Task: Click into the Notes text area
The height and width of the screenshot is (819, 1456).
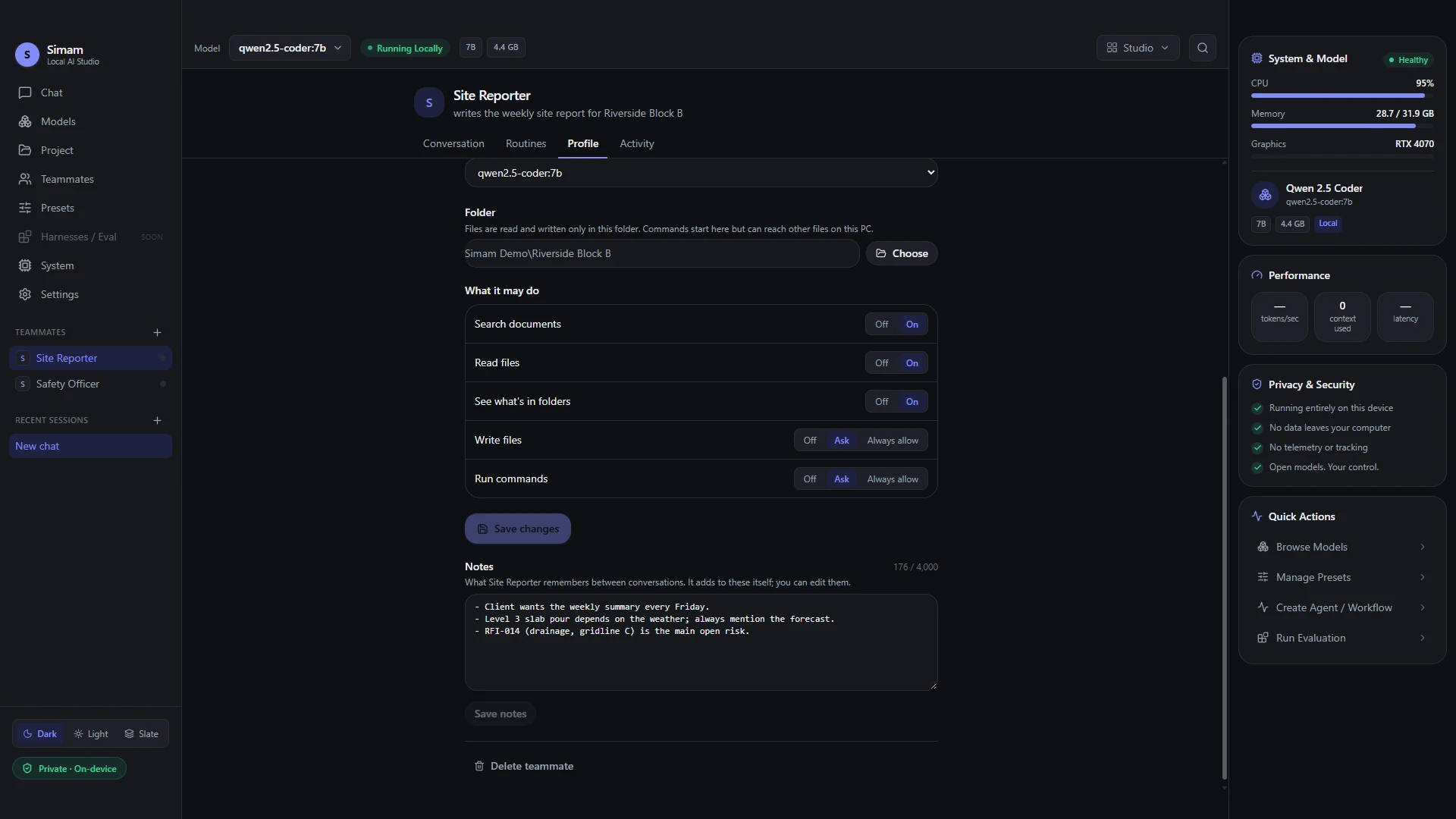Action: [701, 642]
